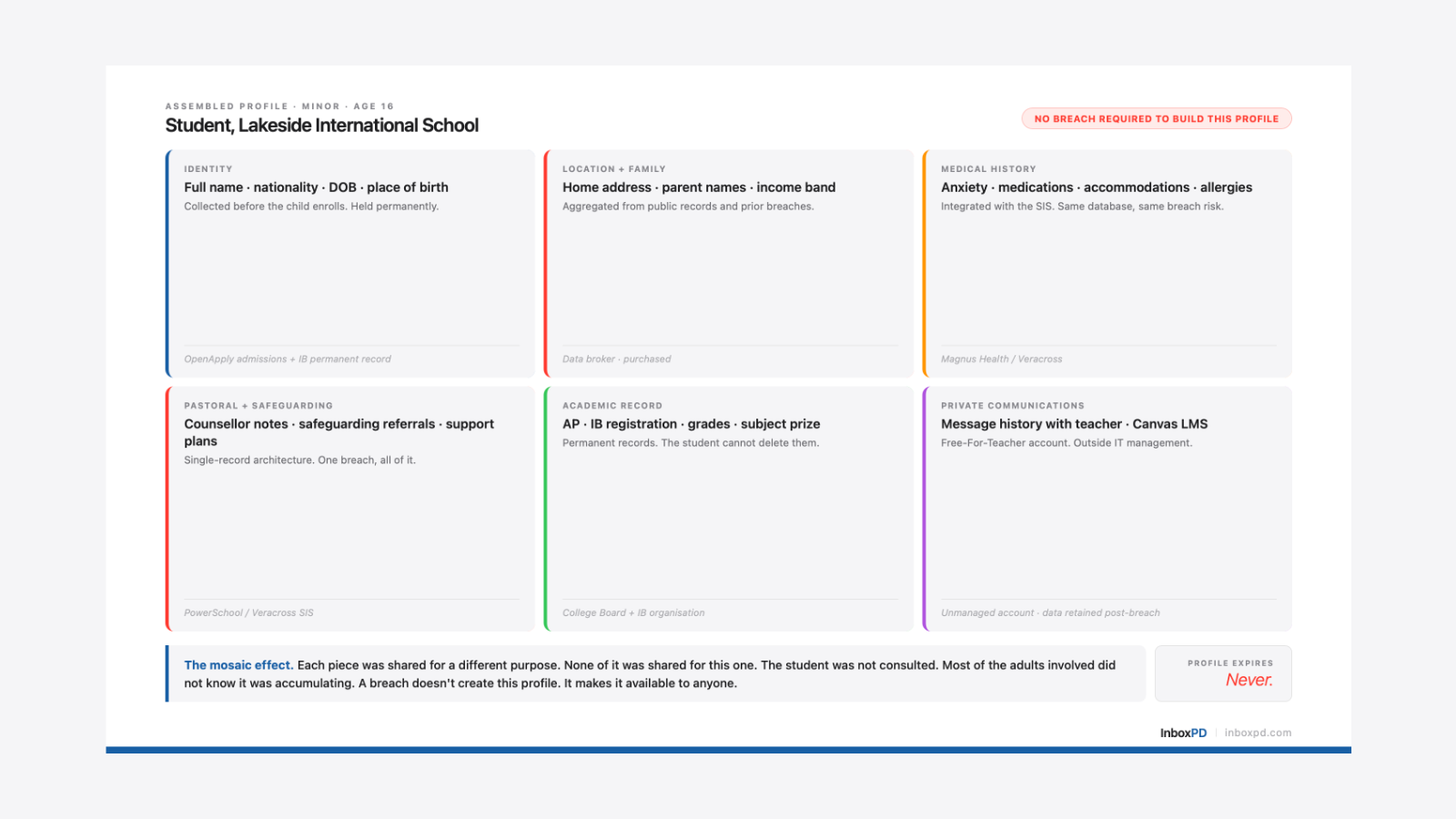Click 'OpenApply admissions + IB permanent record' source
The image size is (1456, 819).
(288, 359)
